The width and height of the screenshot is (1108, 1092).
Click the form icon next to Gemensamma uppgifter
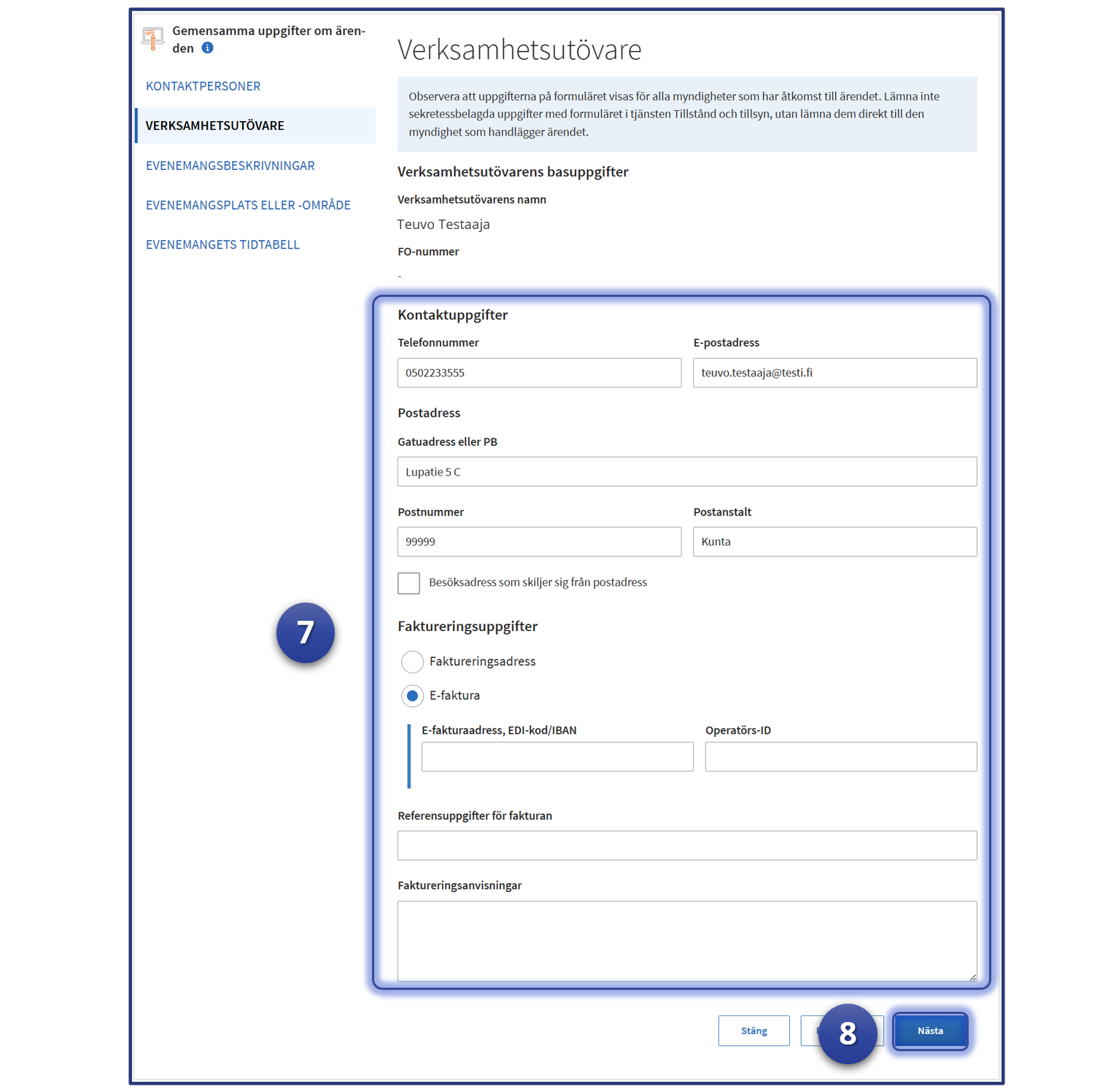click(153, 39)
